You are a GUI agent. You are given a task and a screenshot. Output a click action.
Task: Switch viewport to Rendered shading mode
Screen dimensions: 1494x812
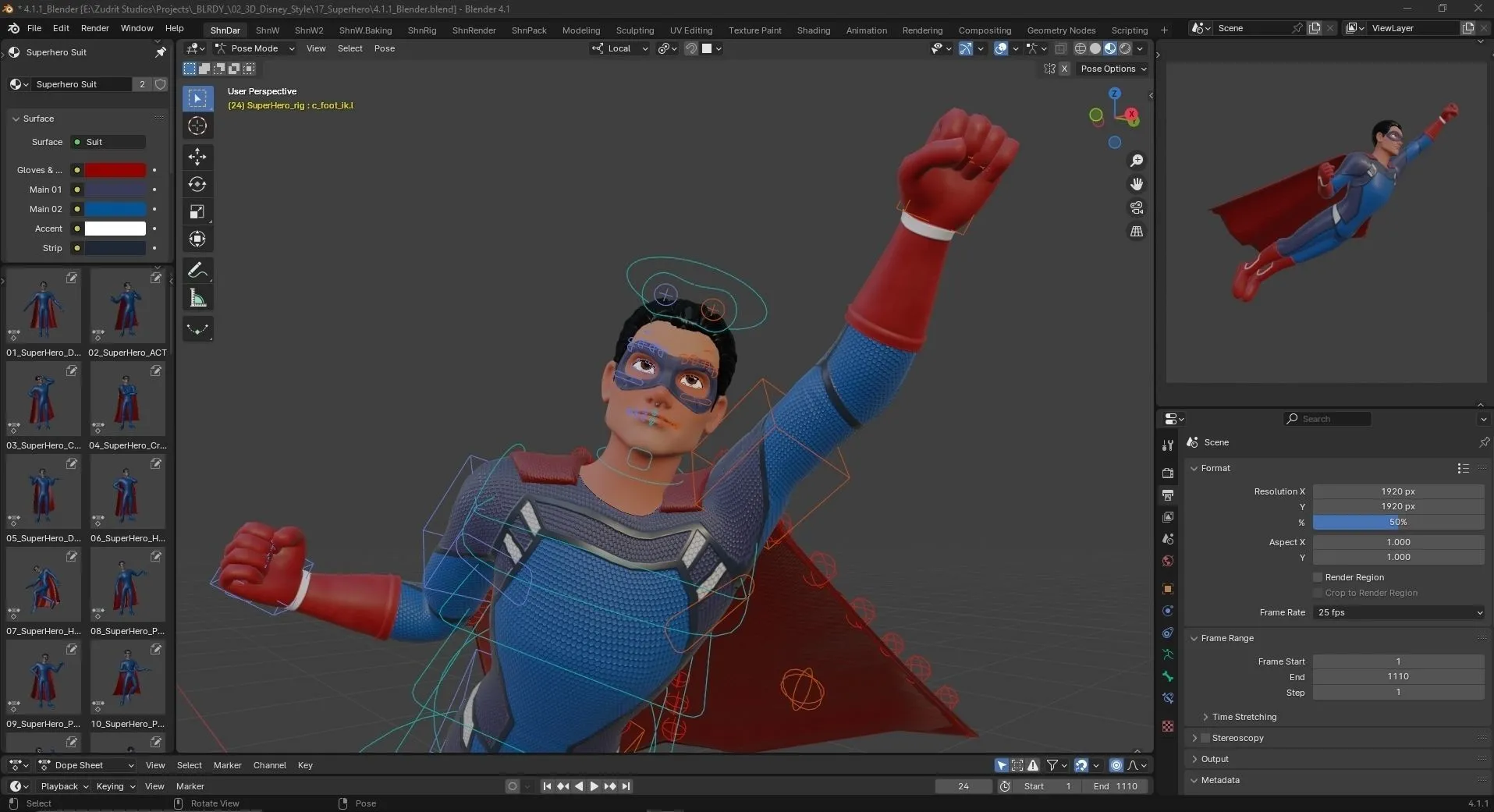click(x=1123, y=48)
